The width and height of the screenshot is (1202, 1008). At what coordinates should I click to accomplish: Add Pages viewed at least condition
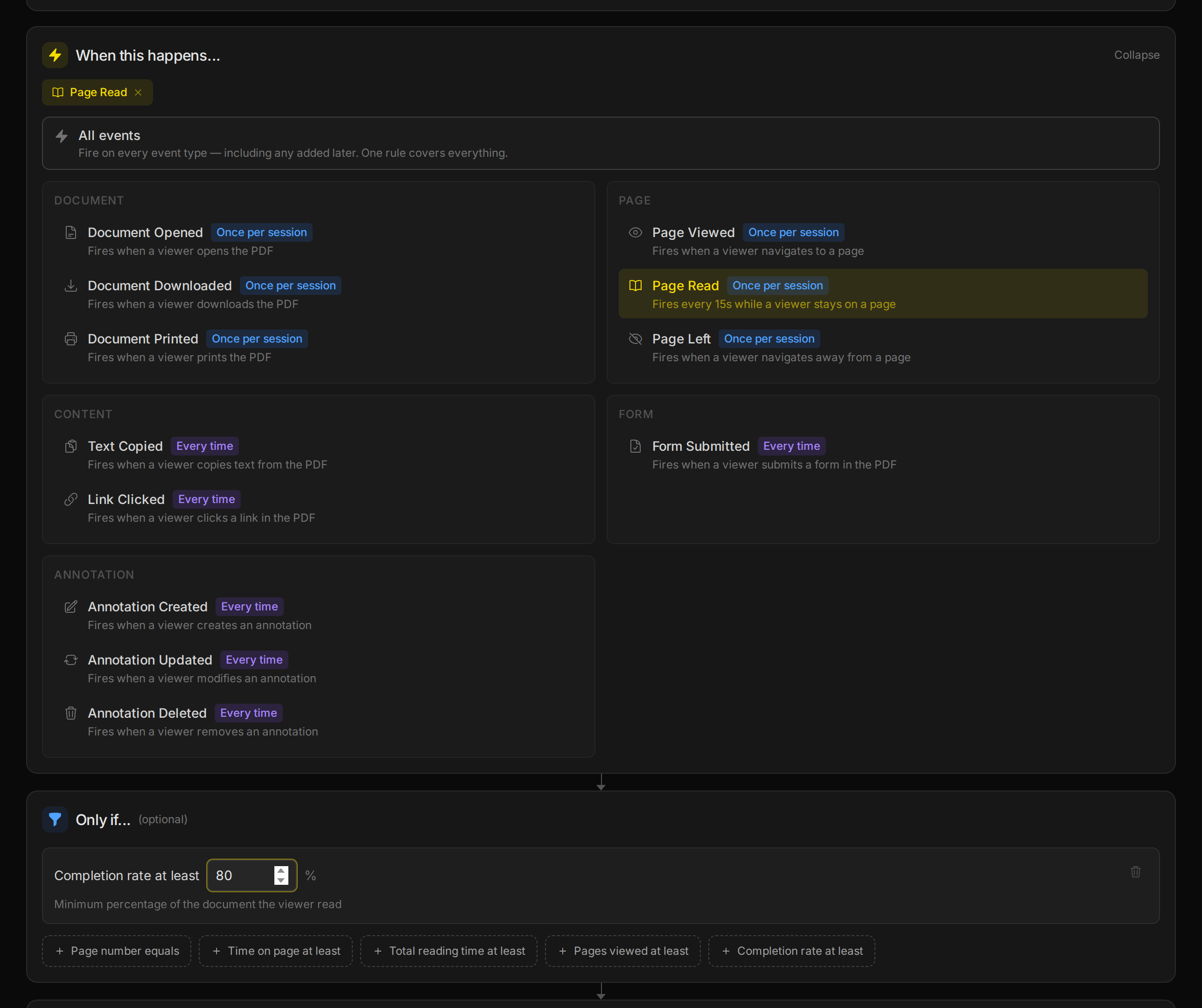623,951
